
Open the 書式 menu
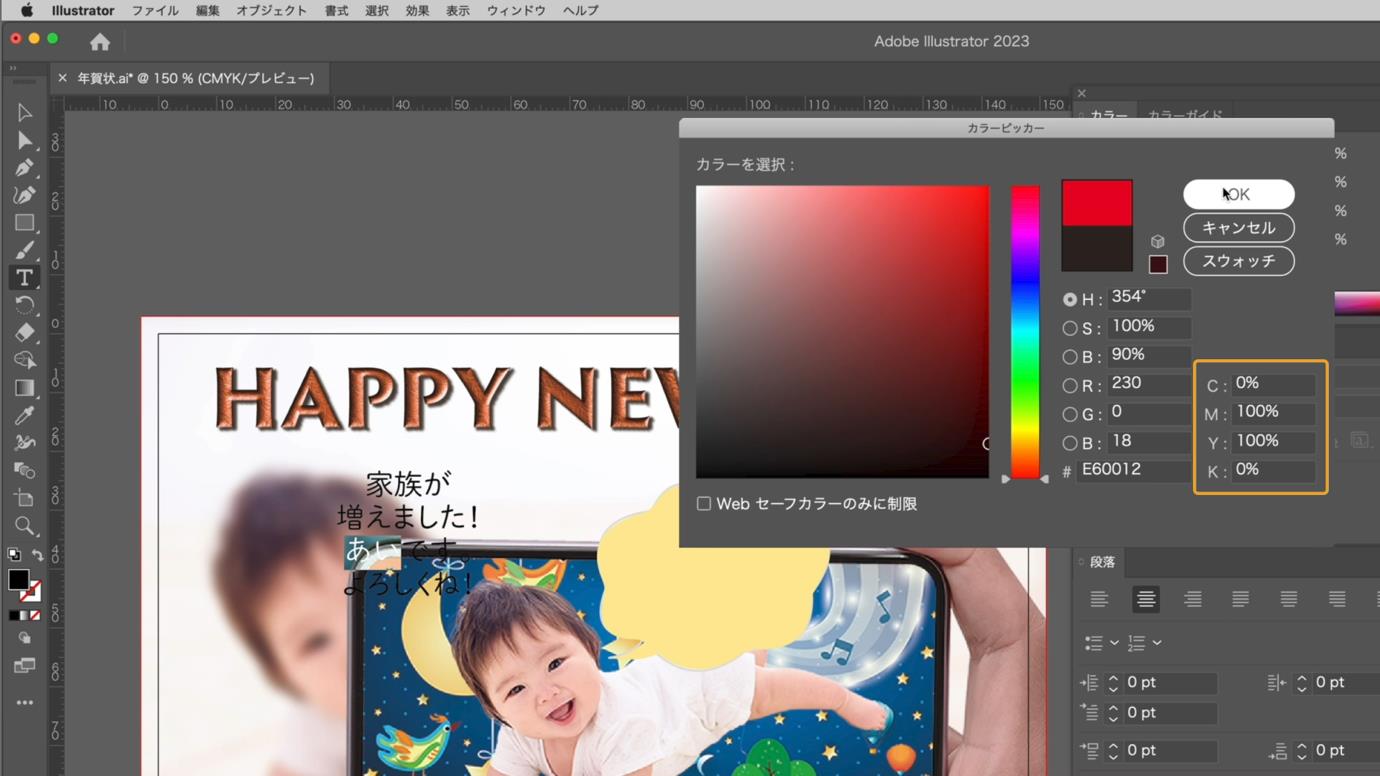336,11
